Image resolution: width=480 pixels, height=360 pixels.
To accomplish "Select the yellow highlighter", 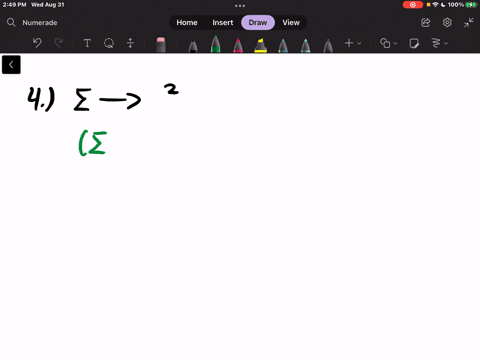I will click(x=260, y=46).
